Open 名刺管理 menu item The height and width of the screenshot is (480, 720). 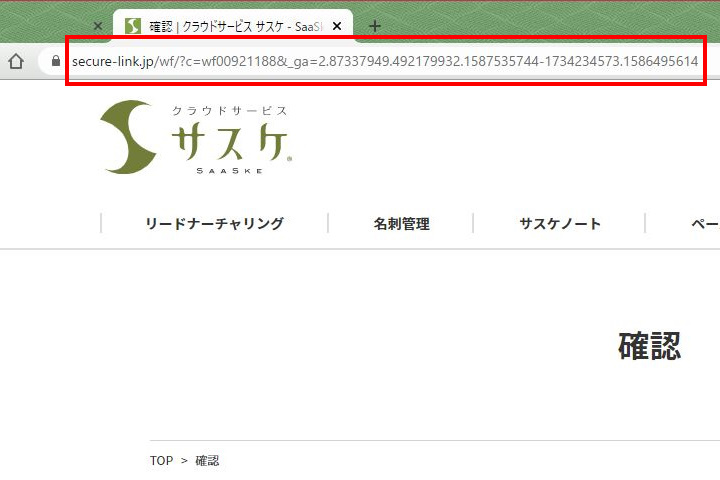[401, 224]
